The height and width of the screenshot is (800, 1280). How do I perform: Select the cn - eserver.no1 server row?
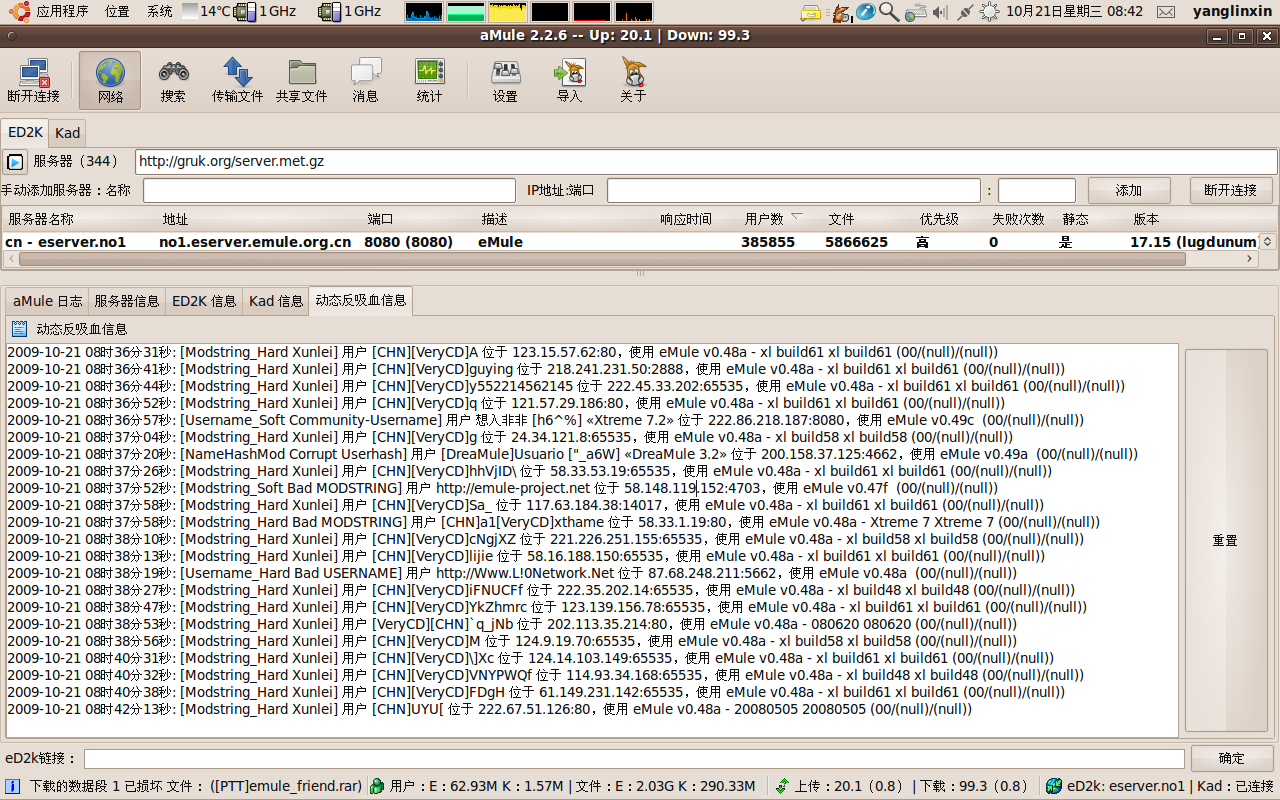[630, 242]
